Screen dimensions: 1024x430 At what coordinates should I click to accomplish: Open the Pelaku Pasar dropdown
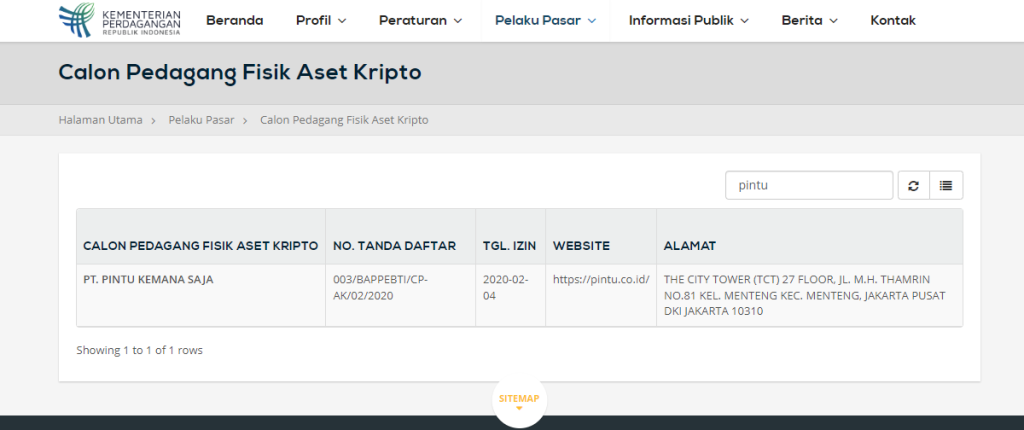(545, 20)
